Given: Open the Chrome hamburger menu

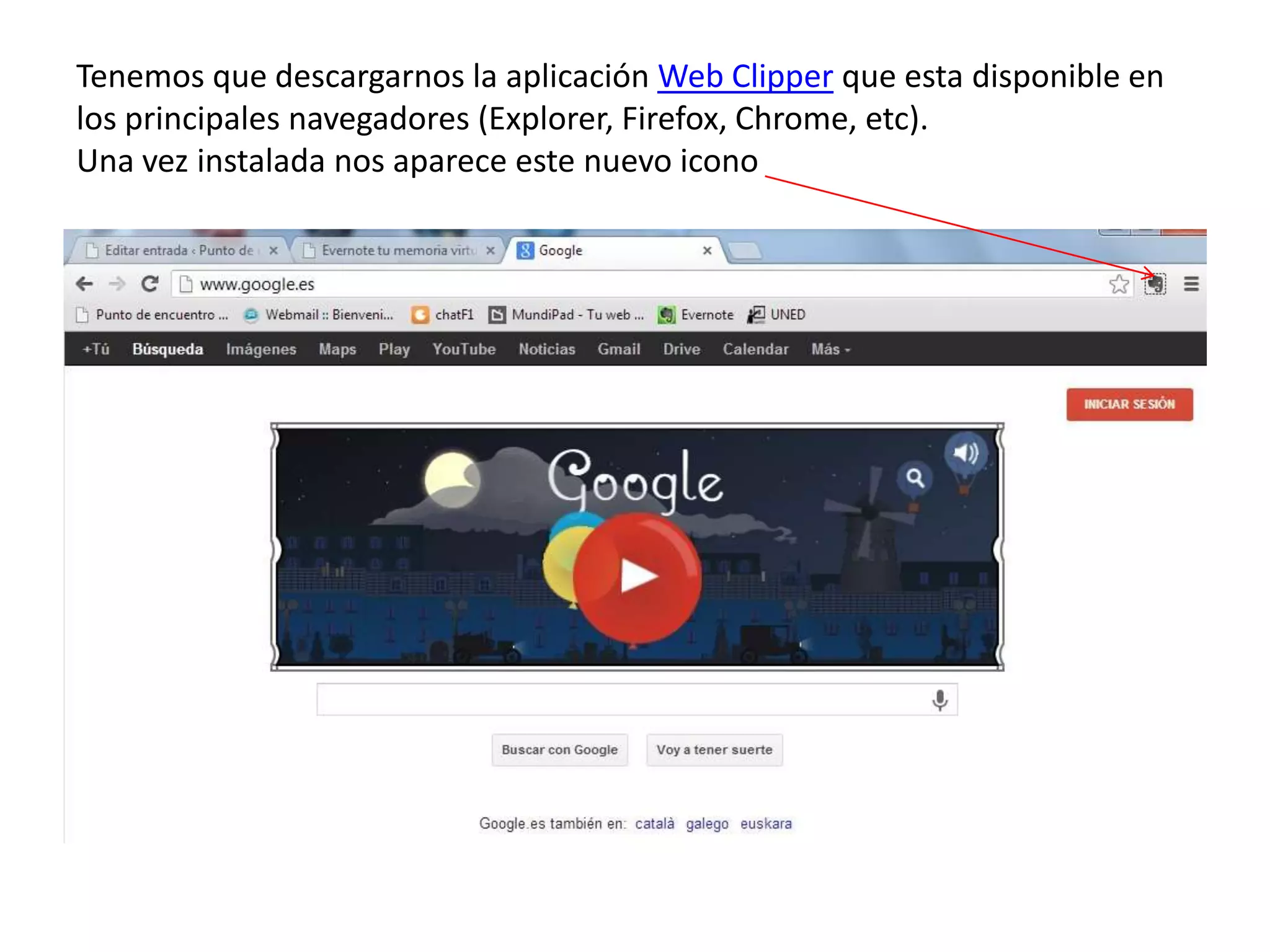Looking at the screenshot, I should (1191, 284).
